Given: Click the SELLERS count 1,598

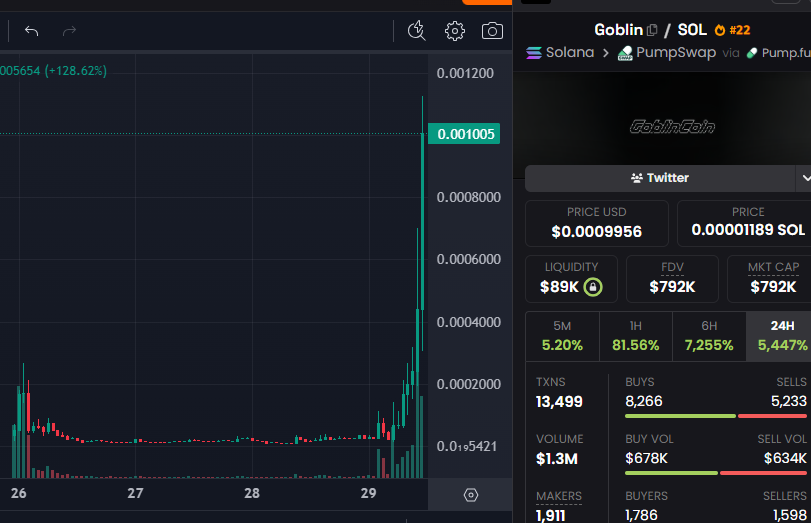Looking at the screenshot, I should click(x=790, y=515).
